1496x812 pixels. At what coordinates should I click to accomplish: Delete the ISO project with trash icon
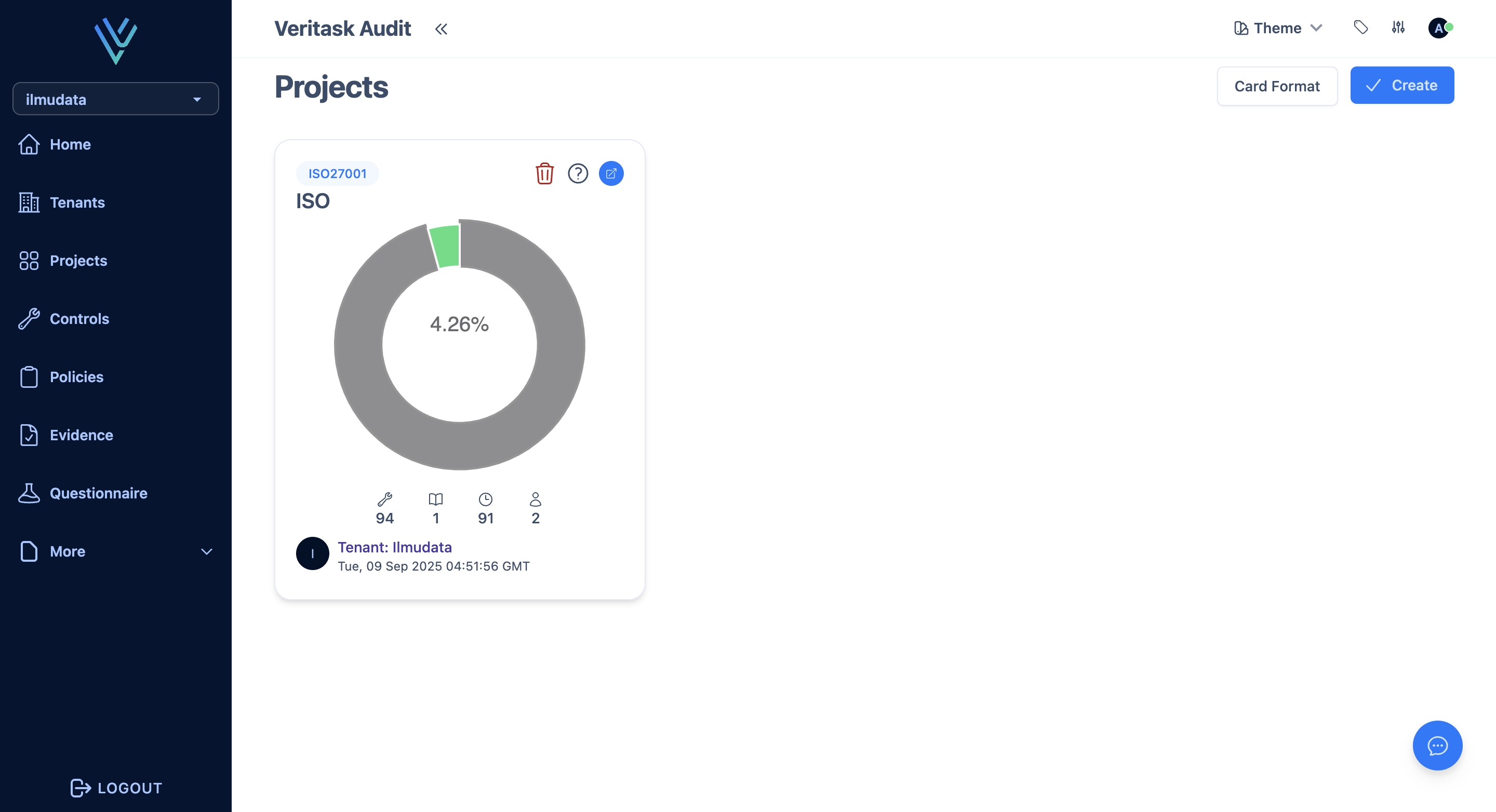545,173
